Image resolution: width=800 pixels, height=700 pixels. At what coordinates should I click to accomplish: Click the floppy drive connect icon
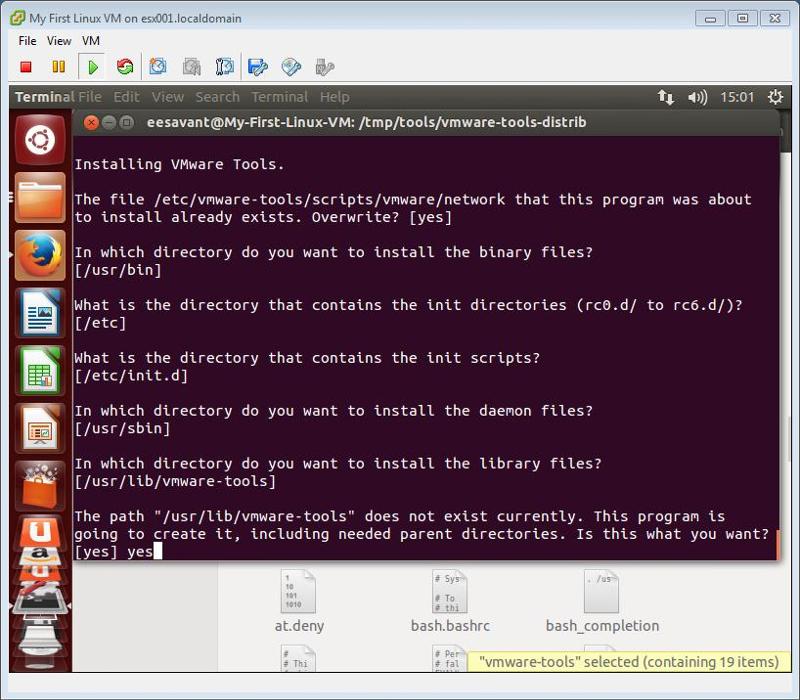pyautogui.click(x=258, y=67)
